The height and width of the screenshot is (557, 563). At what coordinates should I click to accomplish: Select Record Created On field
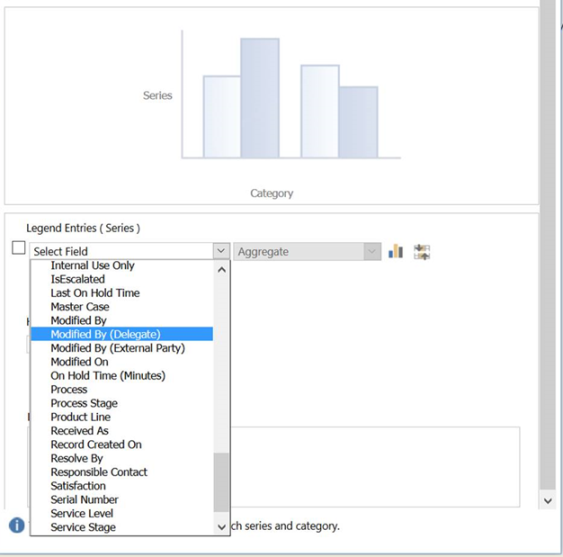coord(122,445)
